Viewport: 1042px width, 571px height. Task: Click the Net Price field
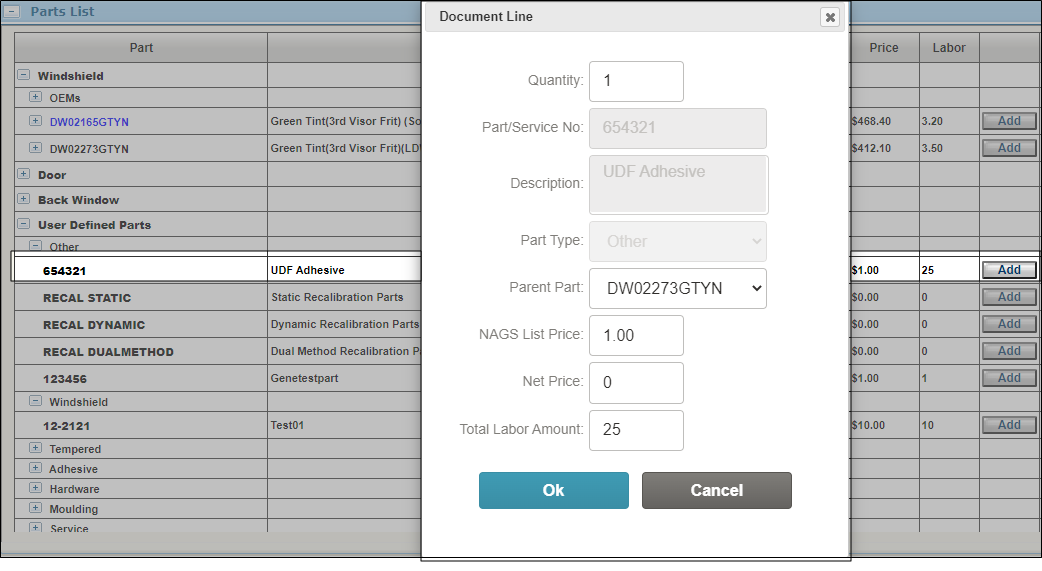click(636, 383)
